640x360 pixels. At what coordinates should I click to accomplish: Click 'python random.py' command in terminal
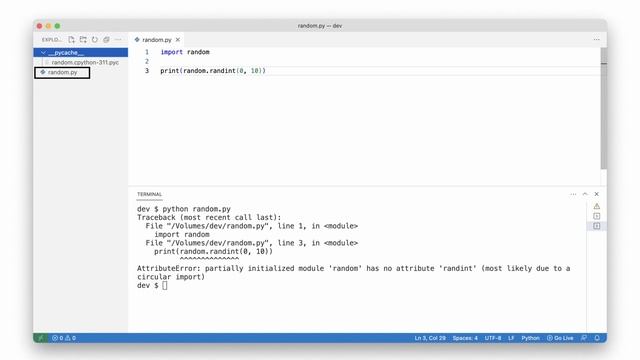click(197, 209)
